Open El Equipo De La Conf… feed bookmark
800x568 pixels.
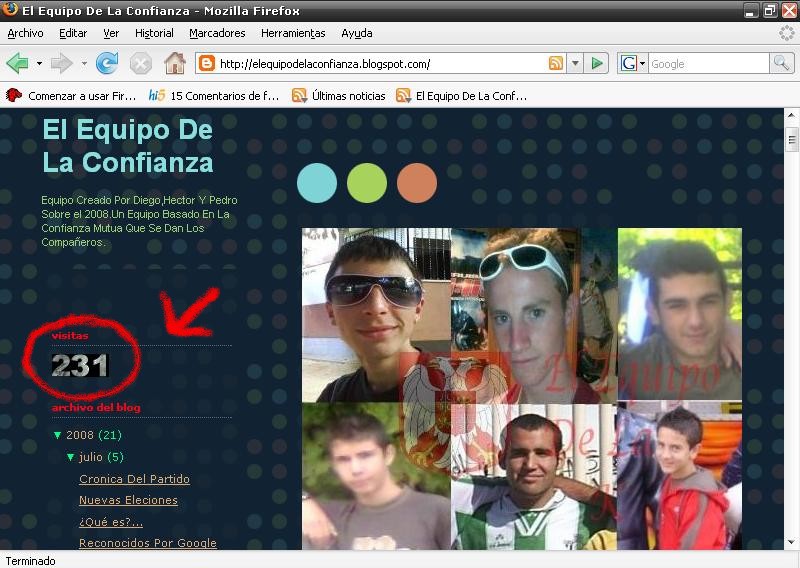462,95
